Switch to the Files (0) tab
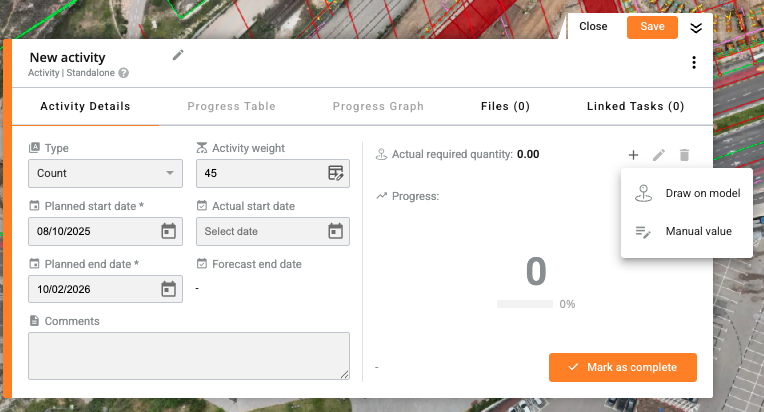The height and width of the screenshot is (412, 764). 505,106
